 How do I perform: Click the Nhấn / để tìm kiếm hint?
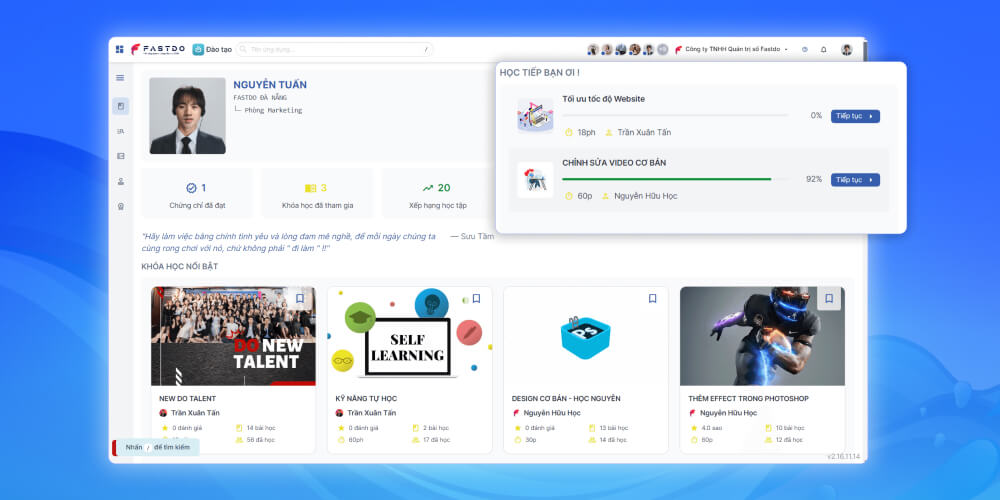coord(158,447)
